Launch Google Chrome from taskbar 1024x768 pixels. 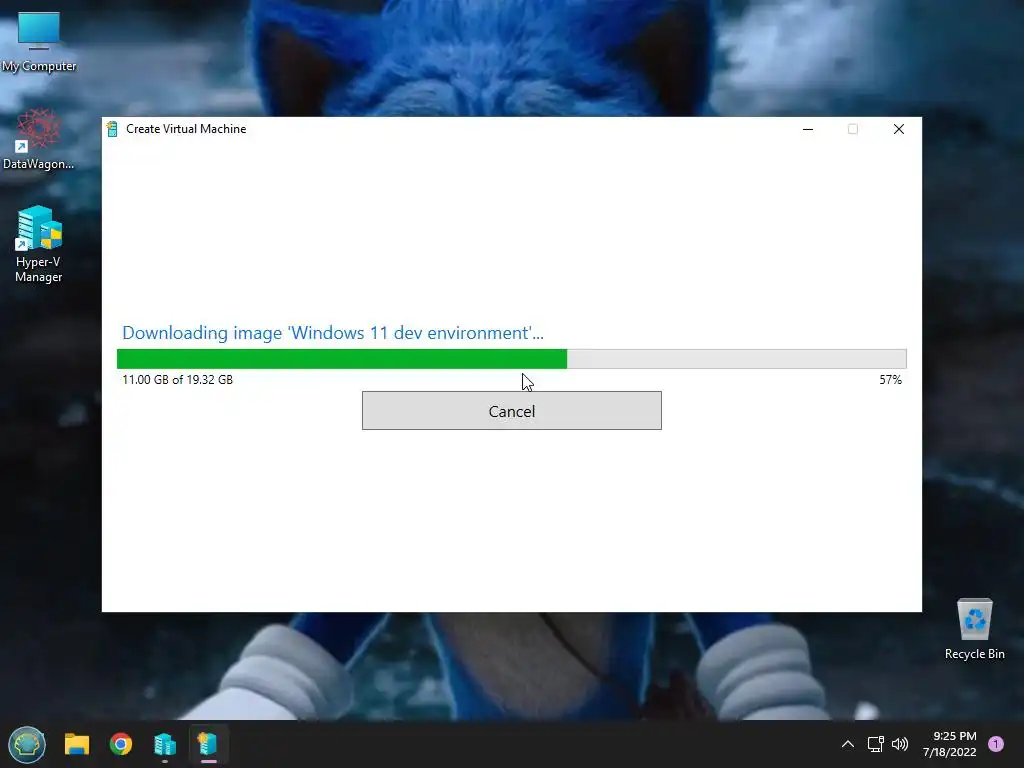[121, 744]
